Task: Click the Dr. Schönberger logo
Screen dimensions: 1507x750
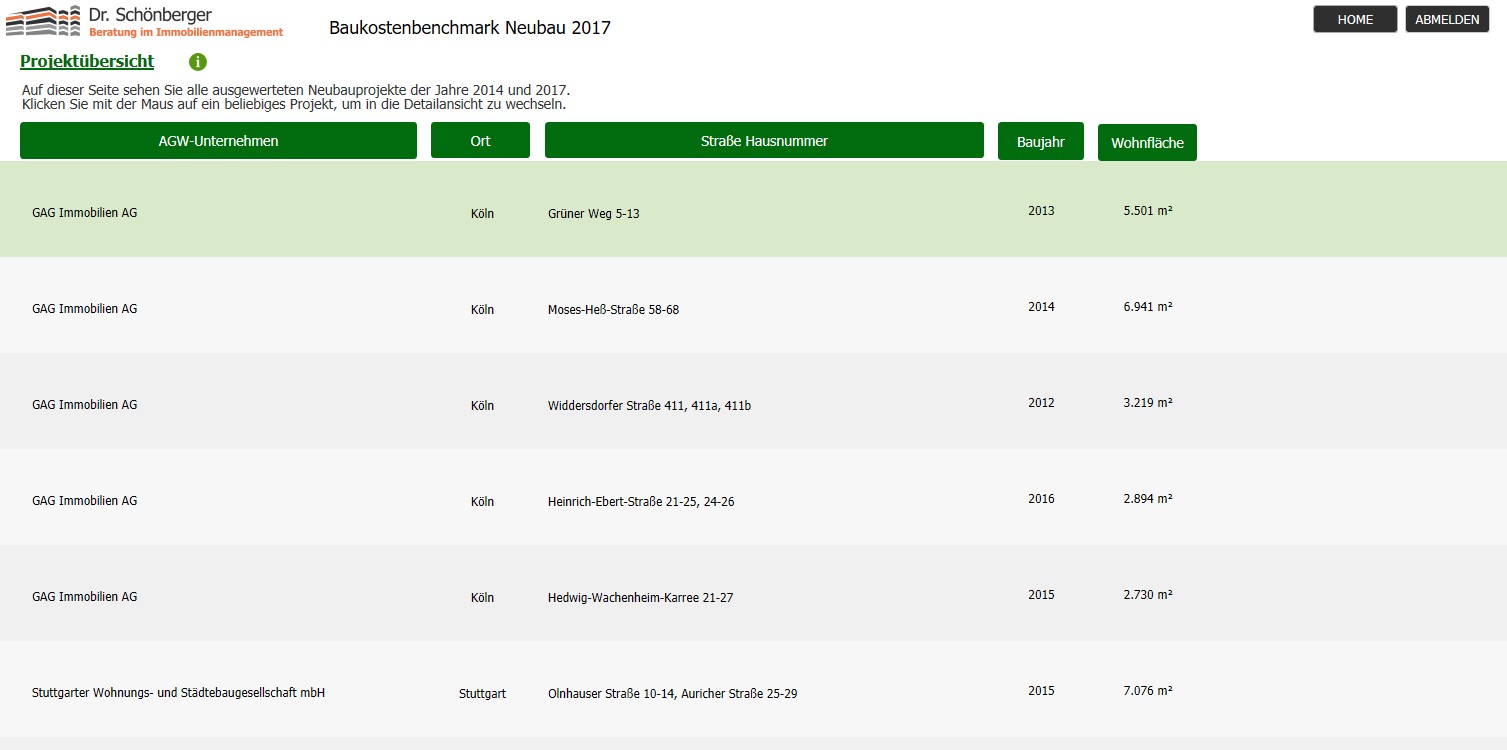Action: (145, 21)
